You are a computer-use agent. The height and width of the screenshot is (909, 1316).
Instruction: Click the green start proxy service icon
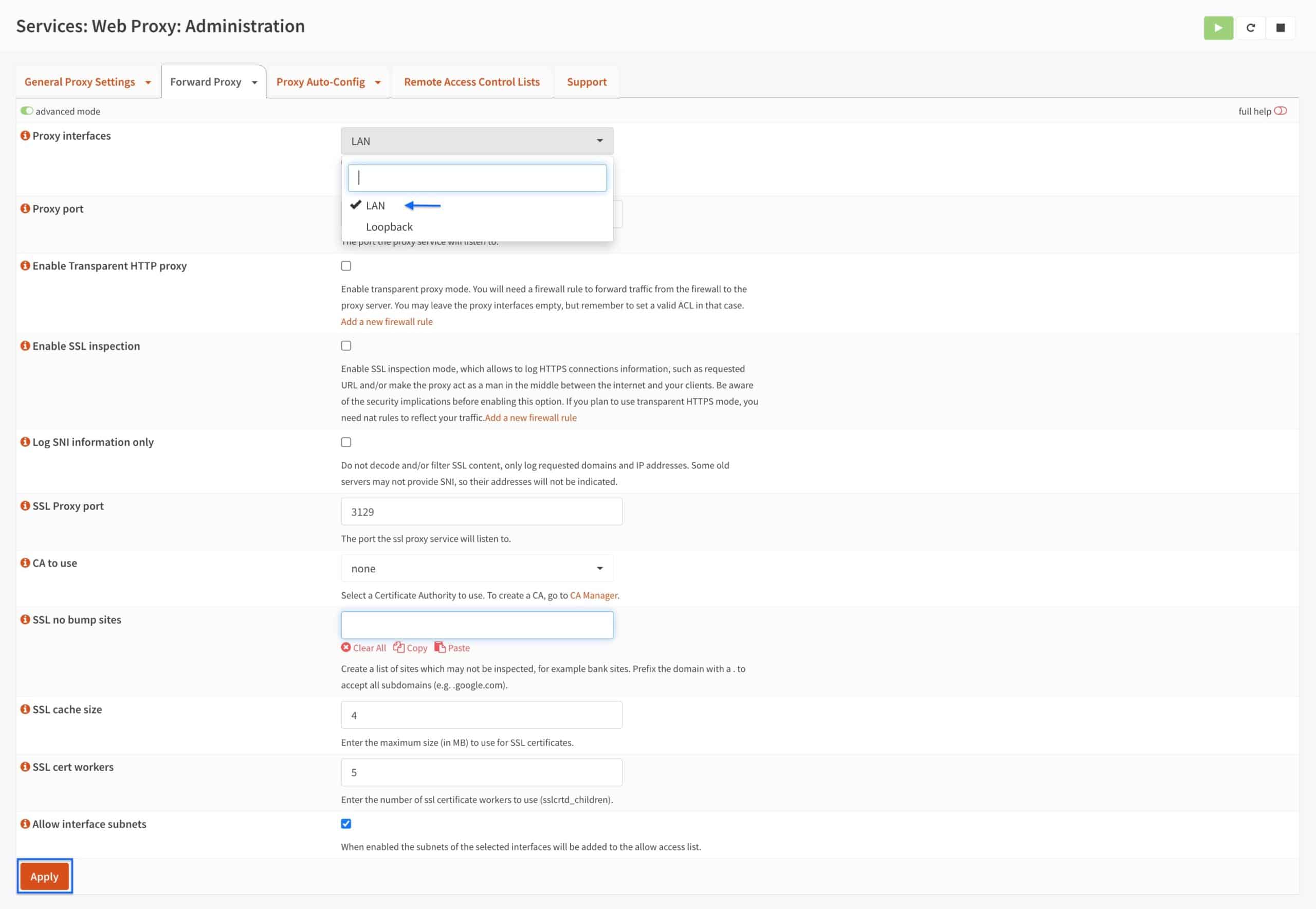point(1218,27)
